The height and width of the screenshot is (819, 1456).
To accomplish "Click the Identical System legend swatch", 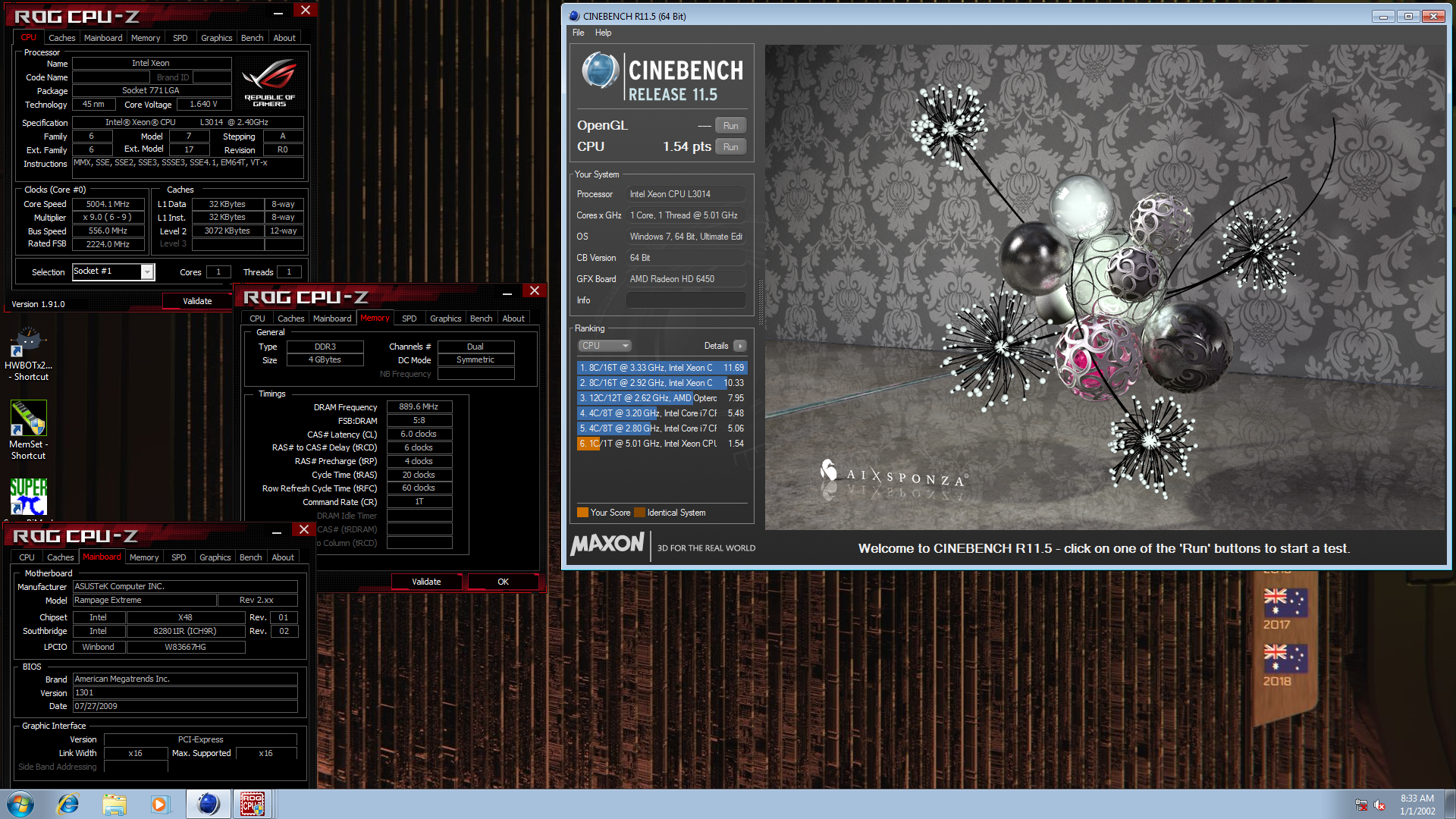I will (x=639, y=513).
